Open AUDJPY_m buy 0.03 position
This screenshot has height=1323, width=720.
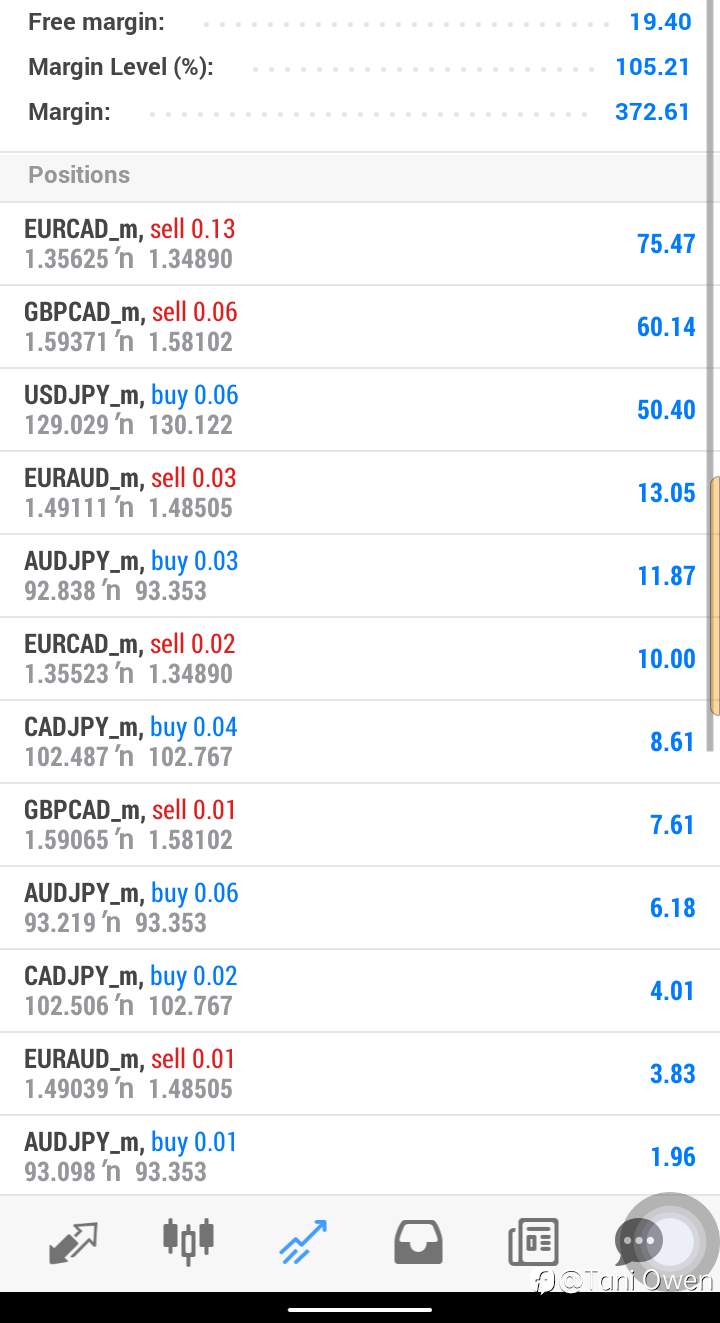coord(360,576)
